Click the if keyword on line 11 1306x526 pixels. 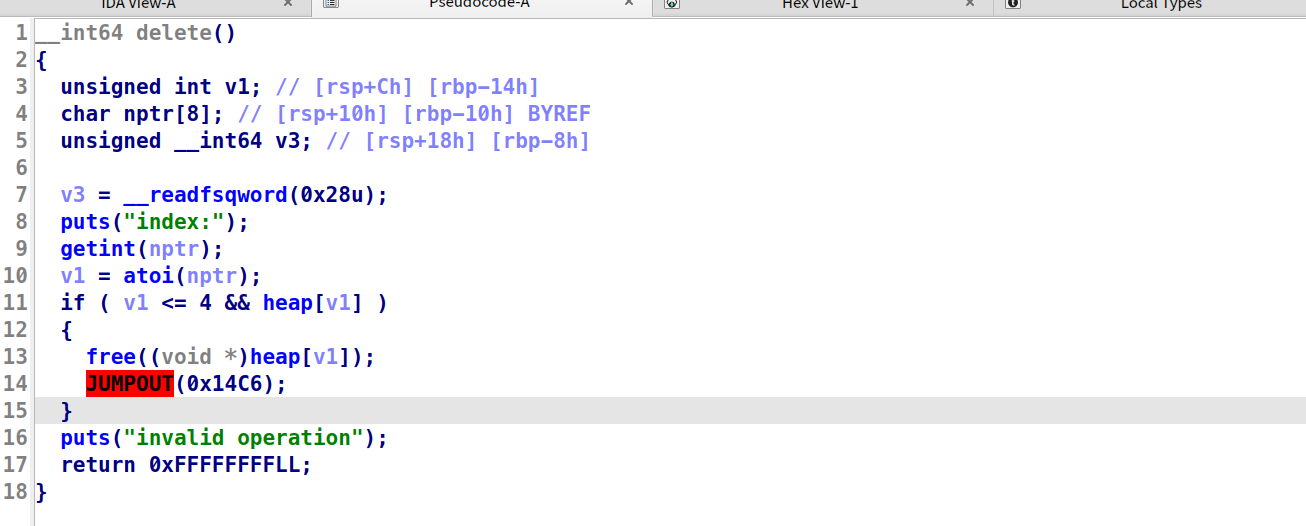coord(72,303)
